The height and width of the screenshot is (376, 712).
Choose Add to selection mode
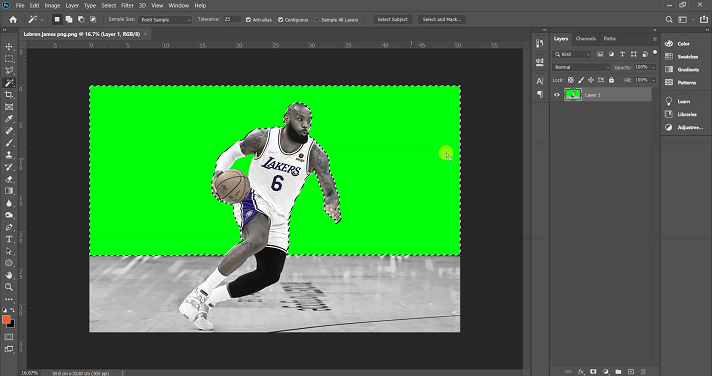(x=69, y=20)
